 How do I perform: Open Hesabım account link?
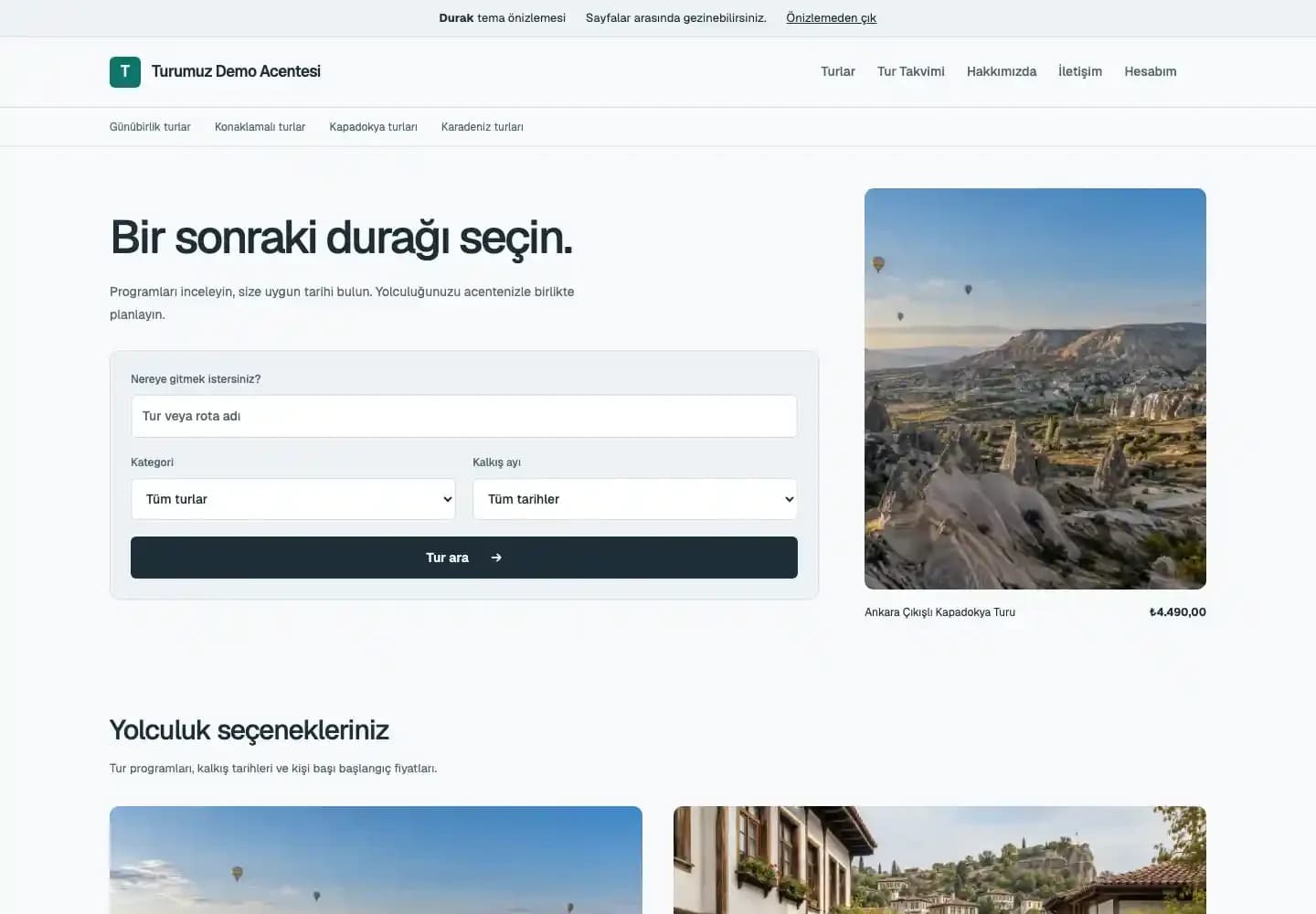coord(1151,71)
